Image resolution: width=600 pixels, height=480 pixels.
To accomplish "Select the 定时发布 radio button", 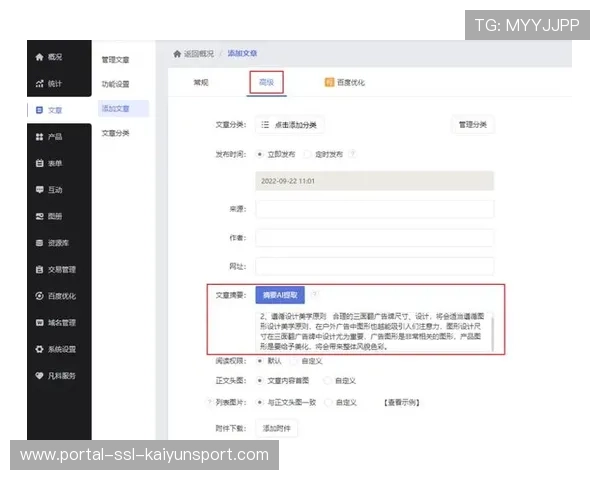I will click(x=307, y=154).
